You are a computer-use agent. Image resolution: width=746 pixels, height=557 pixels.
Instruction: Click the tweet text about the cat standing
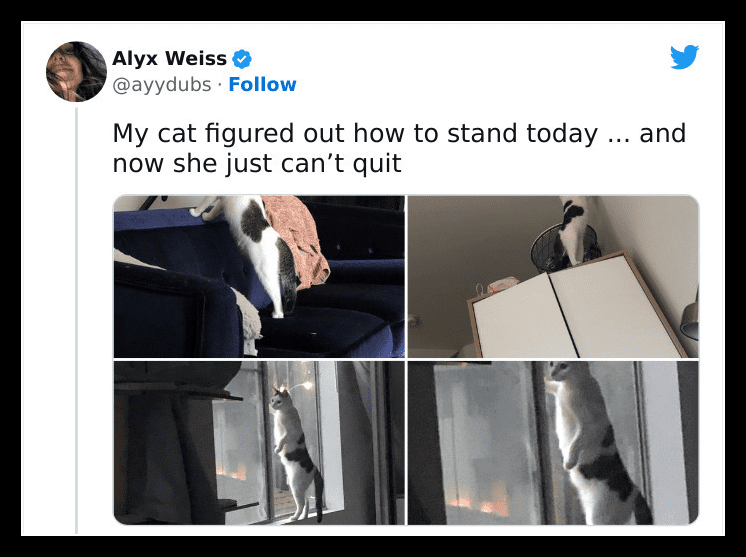pyautogui.click(x=399, y=148)
